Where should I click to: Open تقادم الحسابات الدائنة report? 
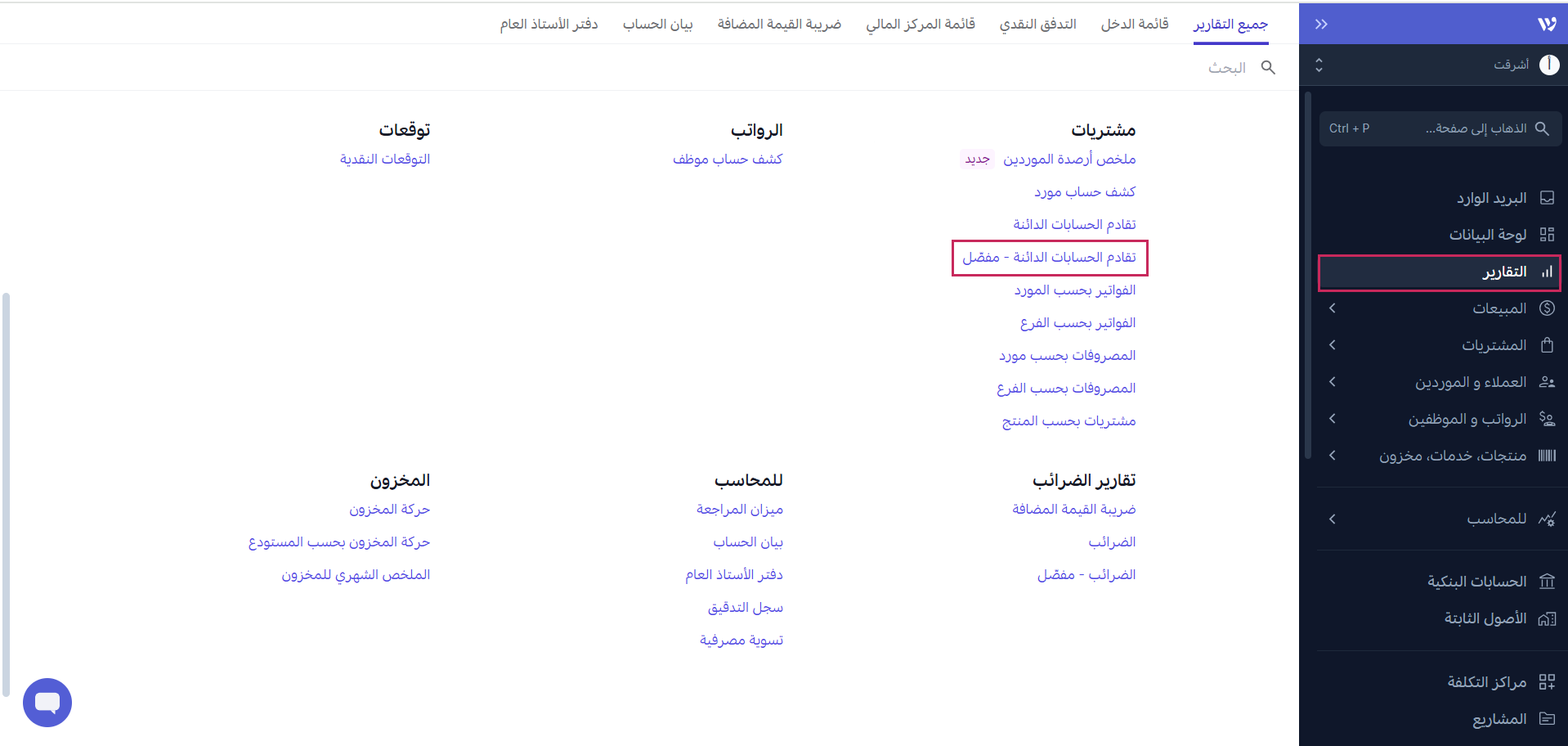pos(1074,225)
